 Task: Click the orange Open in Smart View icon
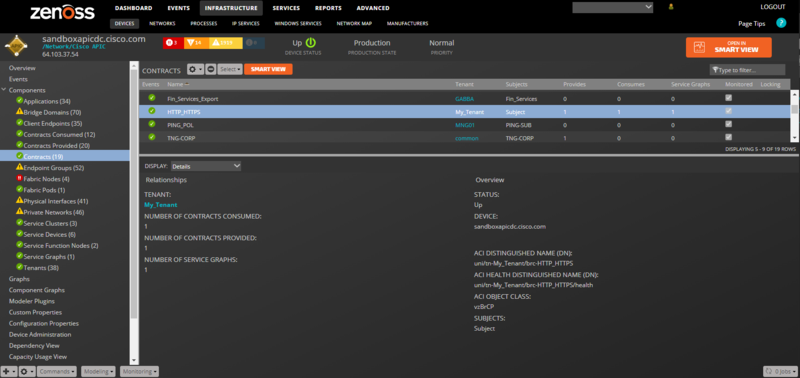click(x=699, y=47)
